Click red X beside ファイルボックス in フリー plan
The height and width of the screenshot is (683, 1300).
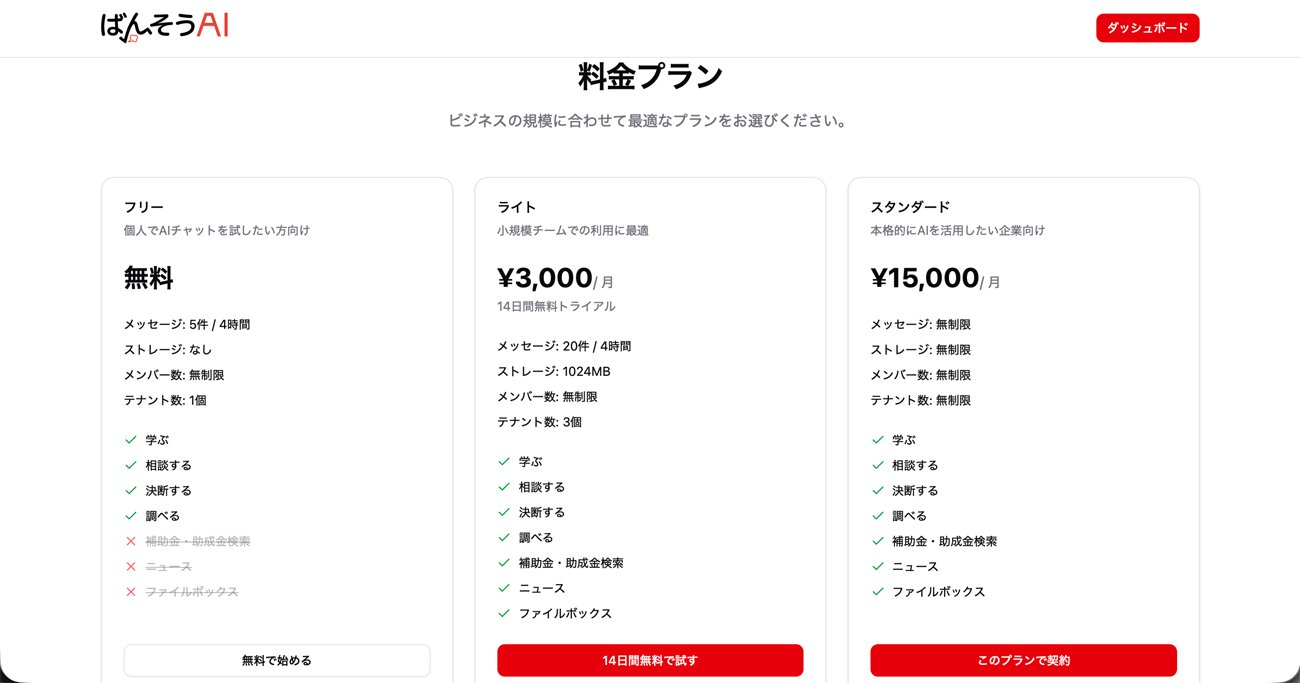[x=131, y=592]
